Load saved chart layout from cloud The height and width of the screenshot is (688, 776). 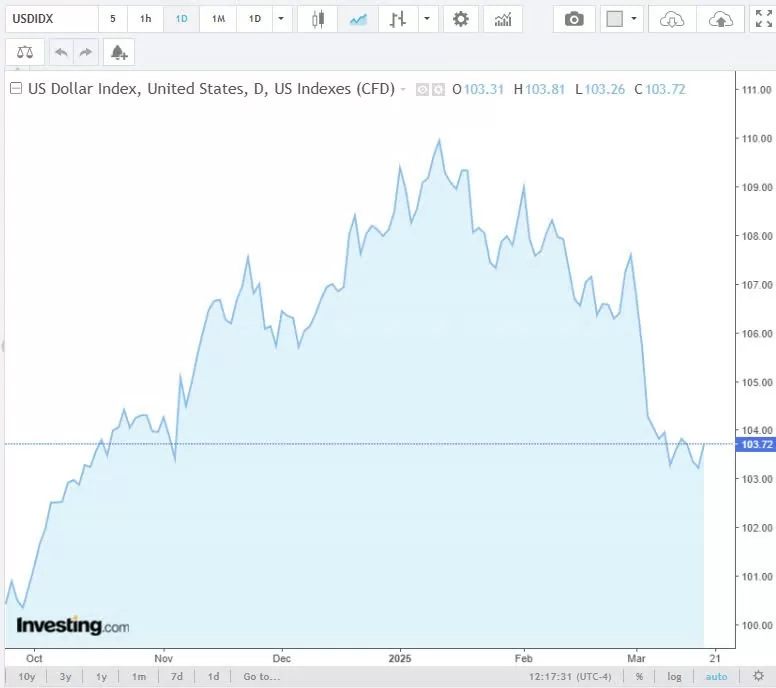coord(672,19)
